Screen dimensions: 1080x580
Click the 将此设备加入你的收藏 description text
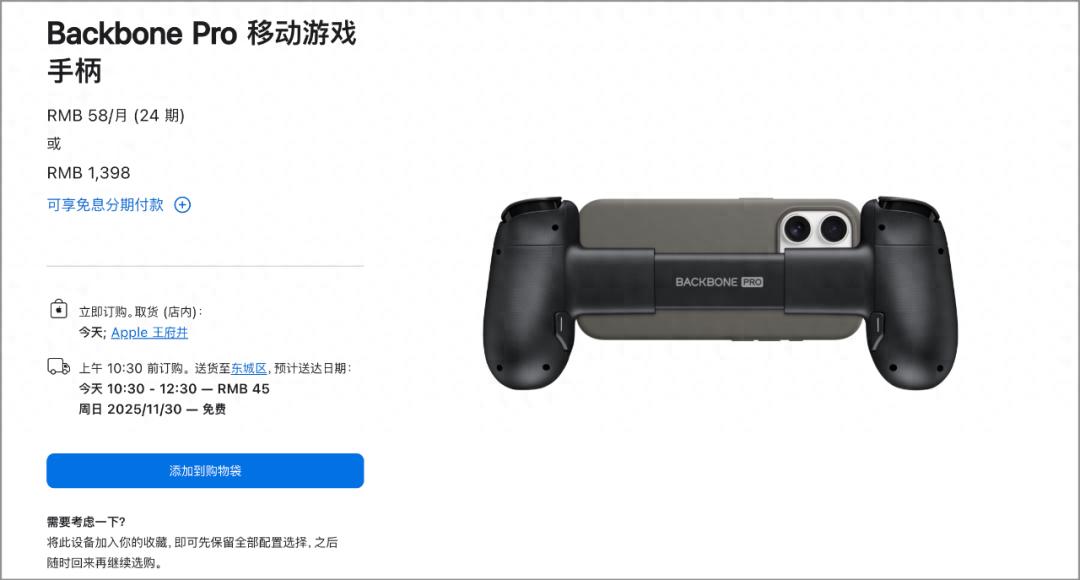click(x=192, y=552)
